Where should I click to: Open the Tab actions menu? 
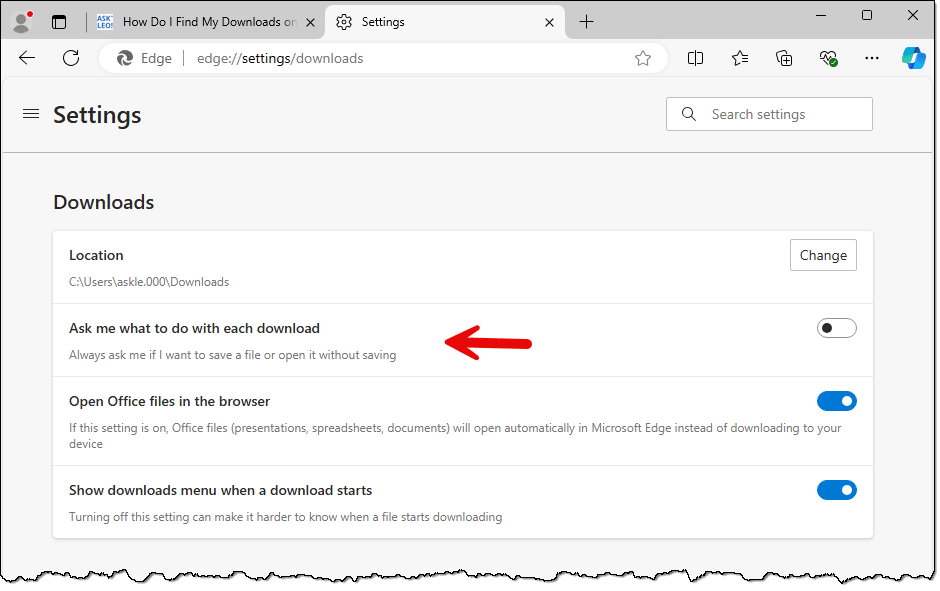(x=59, y=21)
